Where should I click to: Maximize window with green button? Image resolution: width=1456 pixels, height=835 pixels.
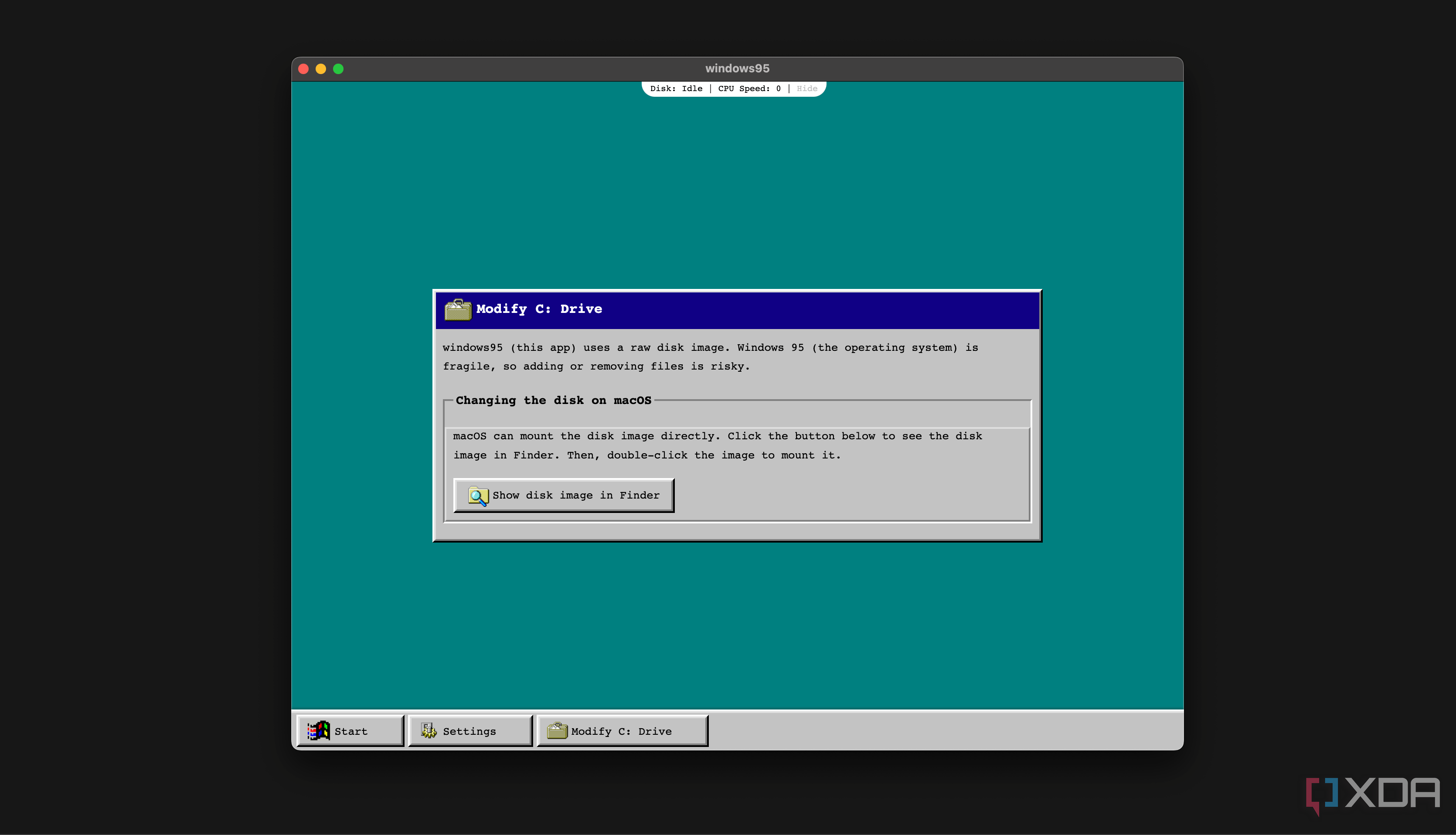click(x=338, y=69)
